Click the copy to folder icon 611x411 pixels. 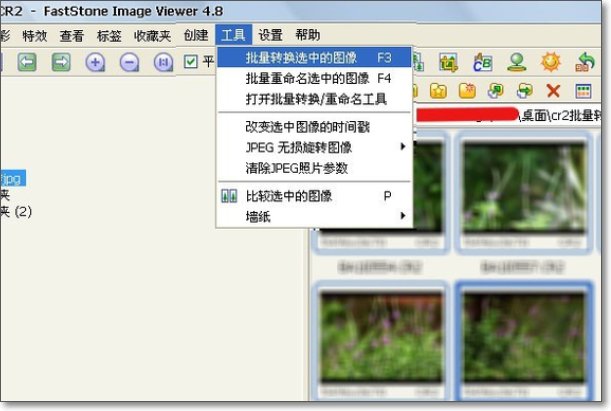click(496, 91)
